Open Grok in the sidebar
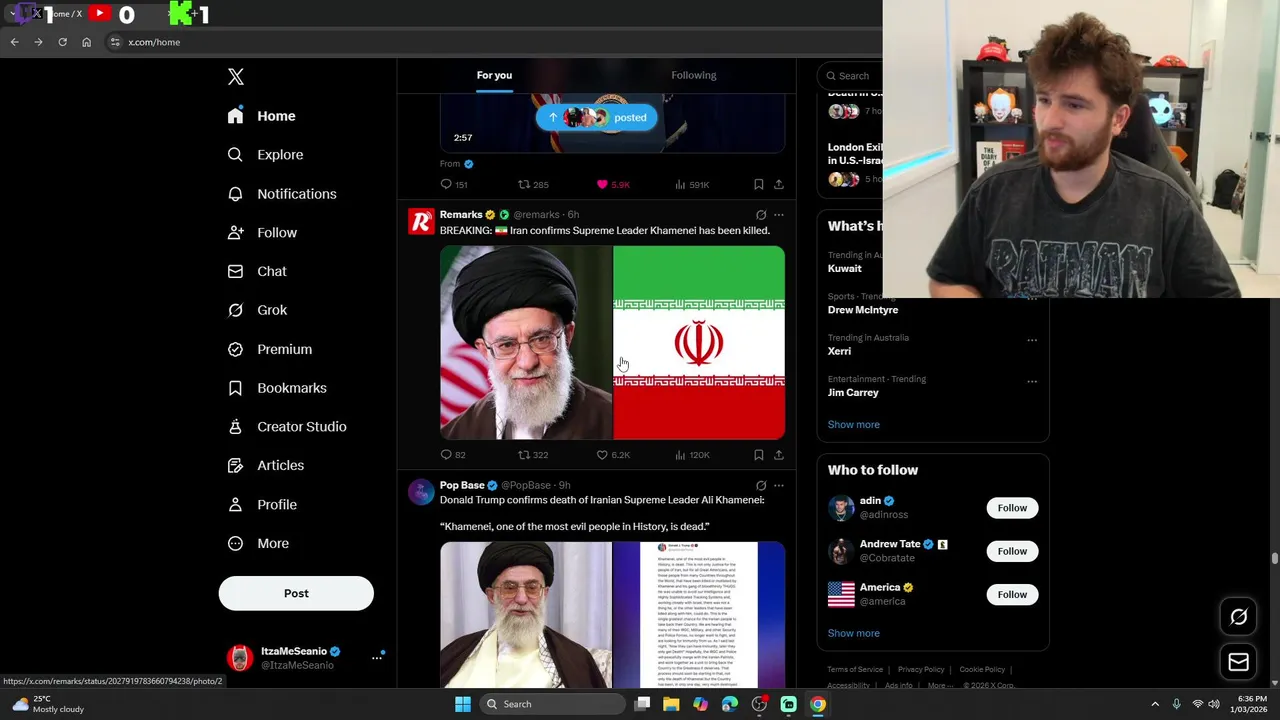 click(257, 310)
